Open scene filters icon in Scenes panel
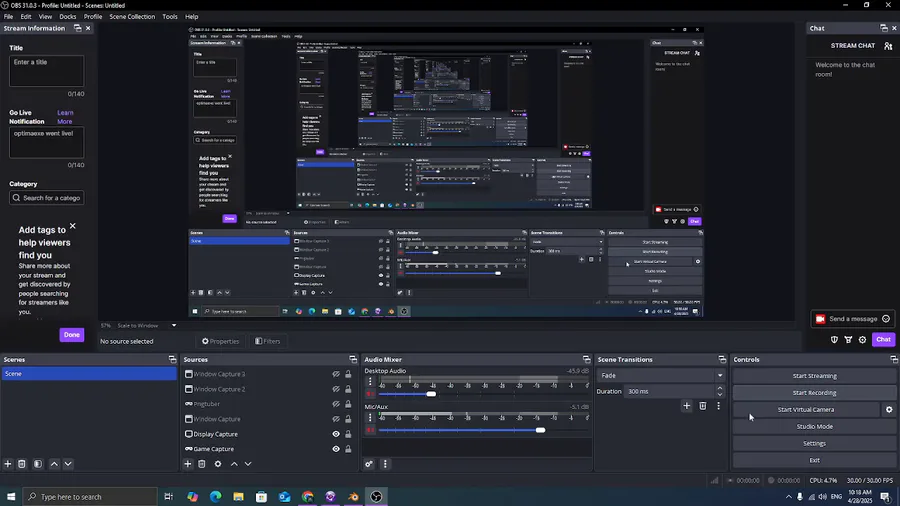This screenshot has height=506, width=900. click(38, 464)
